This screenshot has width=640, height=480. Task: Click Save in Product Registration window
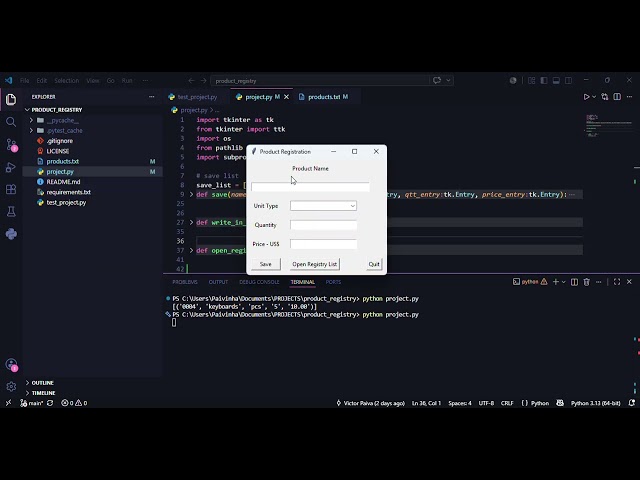click(266, 264)
